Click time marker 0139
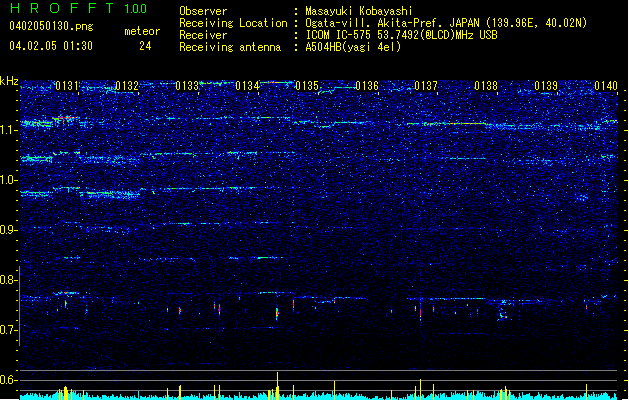629x400 pixels. pos(546,86)
